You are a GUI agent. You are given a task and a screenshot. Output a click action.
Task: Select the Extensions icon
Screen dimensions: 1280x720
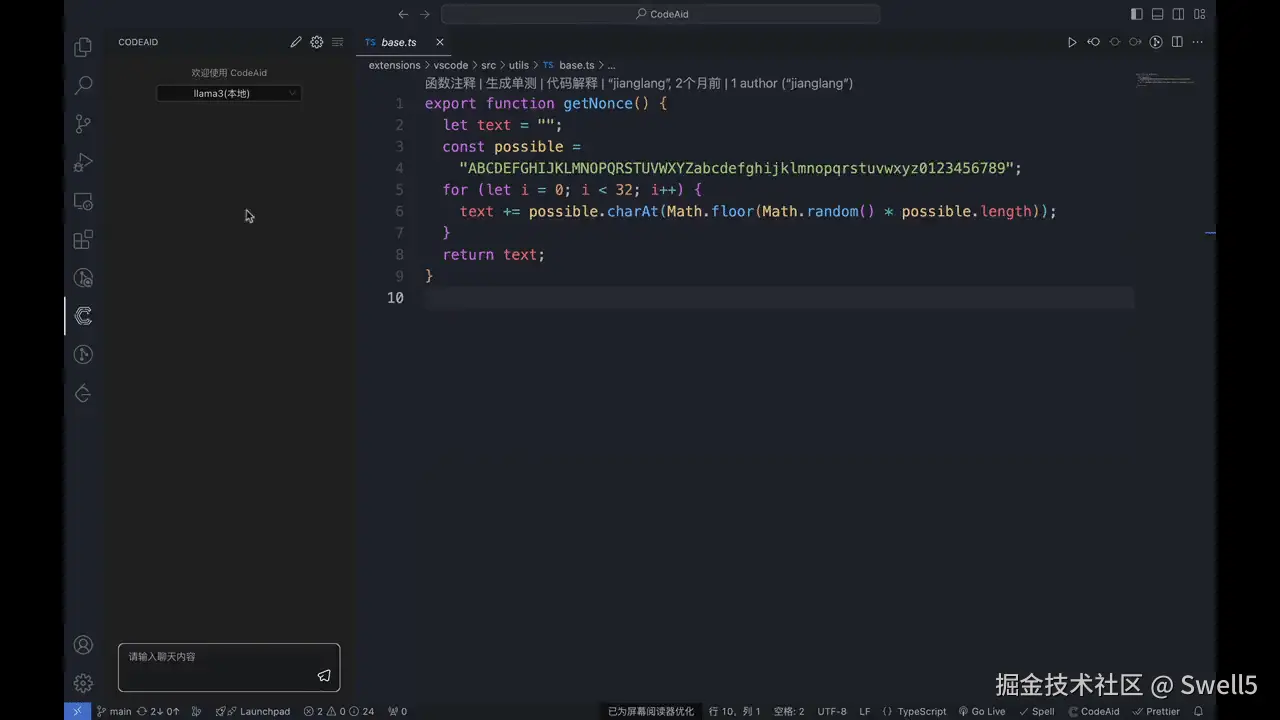click(x=83, y=239)
